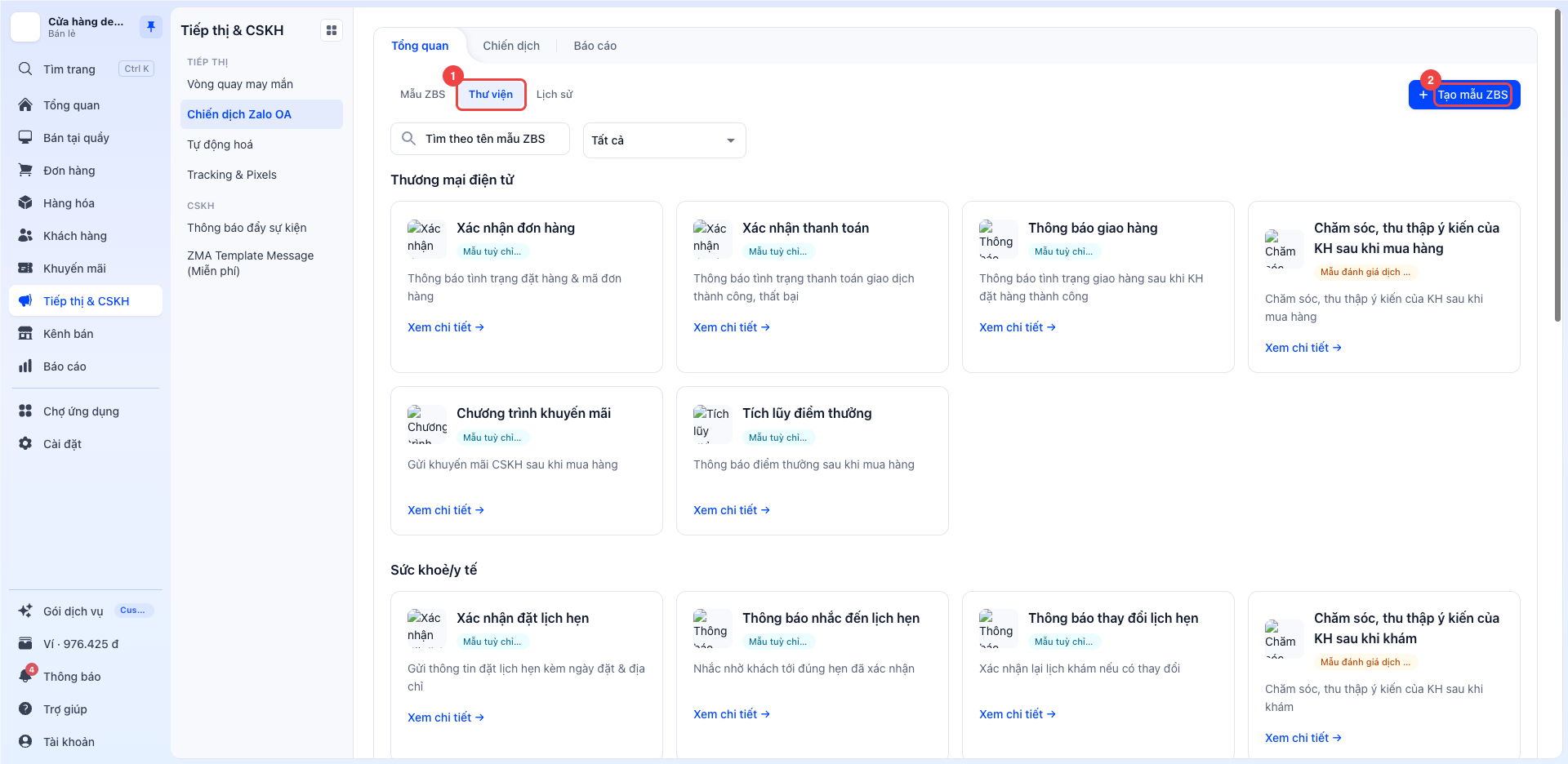Click the Thông báo bell icon
Viewport: 1568px width, 764px height.
coord(25,677)
